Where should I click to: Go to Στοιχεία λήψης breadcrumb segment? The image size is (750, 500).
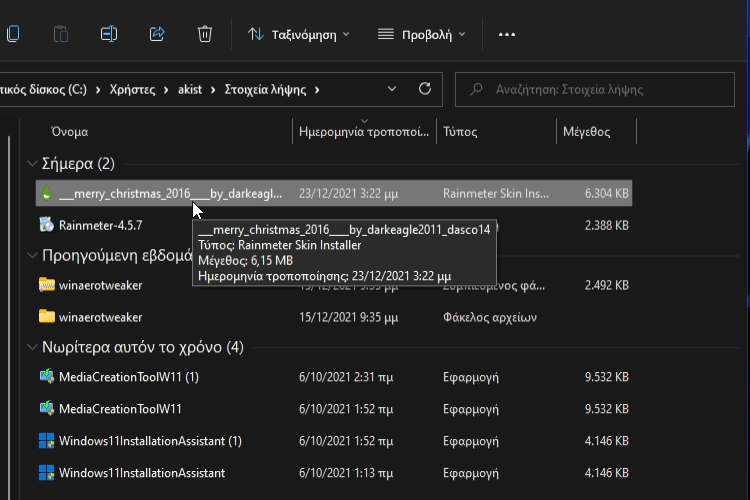(265, 89)
